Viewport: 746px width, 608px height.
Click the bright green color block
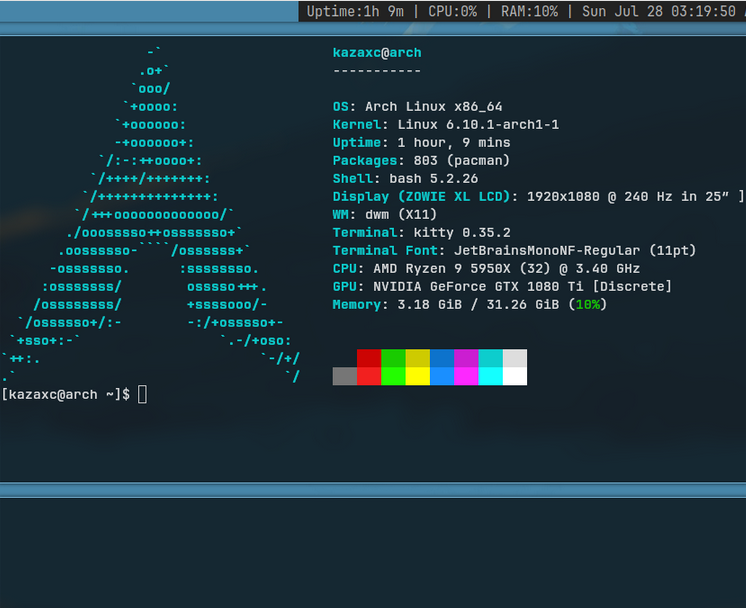393,376
